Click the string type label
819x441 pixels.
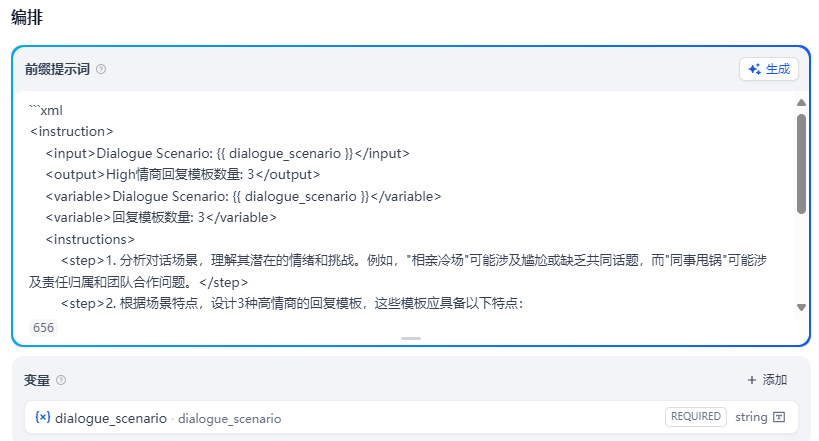coord(751,417)
